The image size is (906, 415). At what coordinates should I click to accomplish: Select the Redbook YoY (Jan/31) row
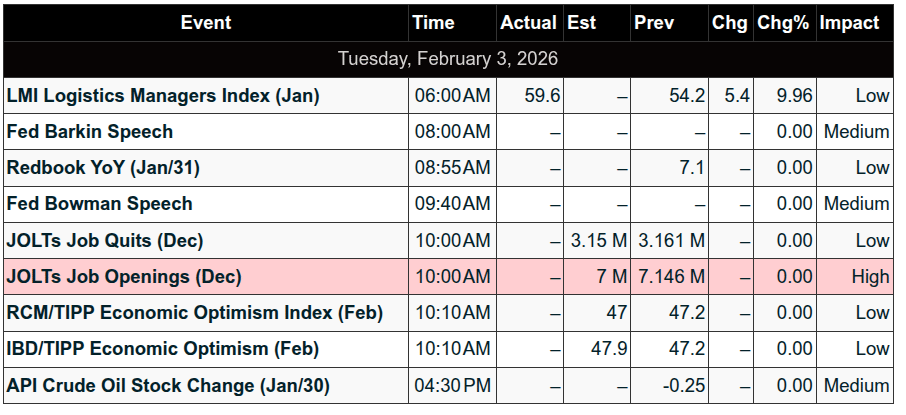coord(103,168)
